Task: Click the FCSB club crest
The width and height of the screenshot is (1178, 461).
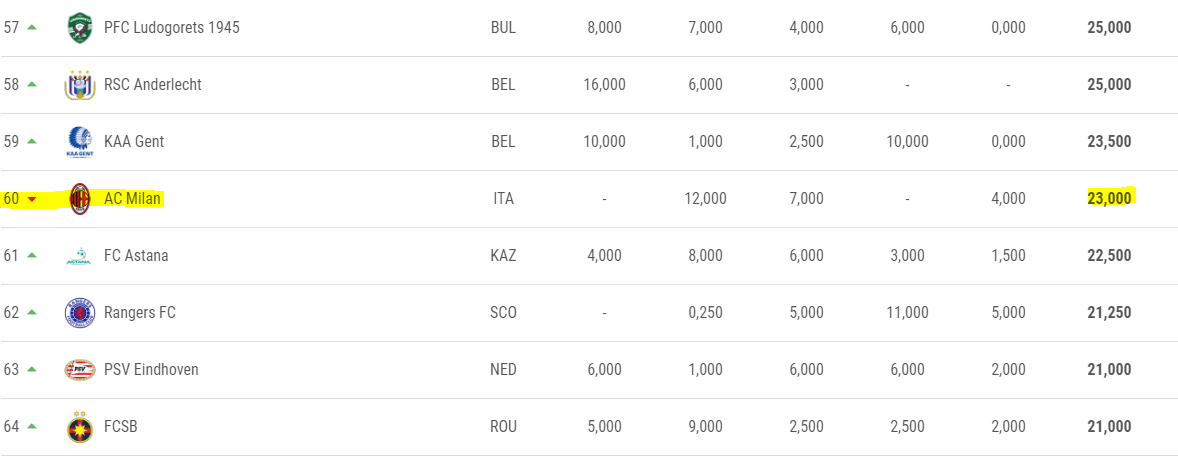Action: click(79, 427)
